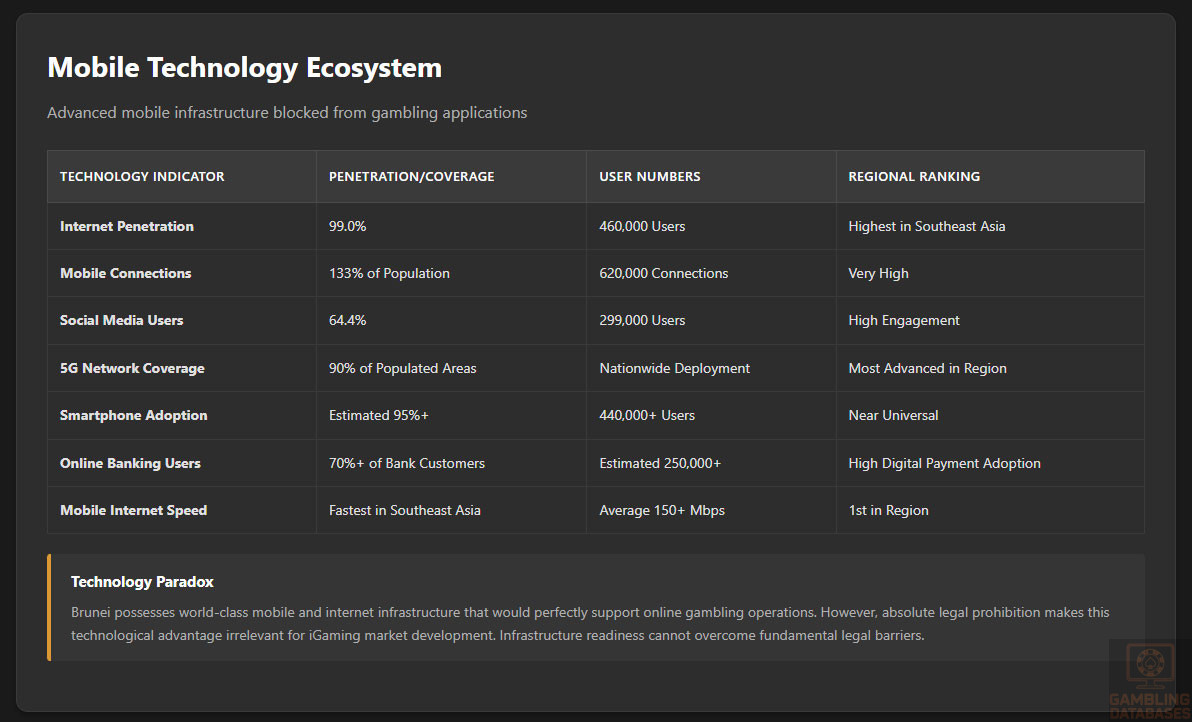Click the Most Advanced in Region cell
This screenshot has height=722, width=1192.
[927, 368]
